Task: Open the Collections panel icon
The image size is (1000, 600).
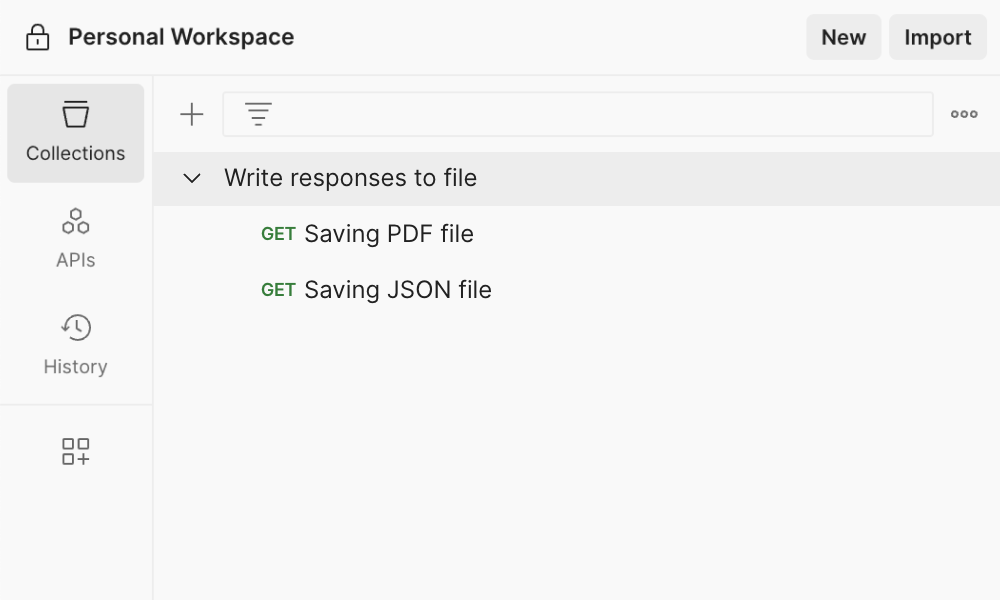Action: [75, 115]
